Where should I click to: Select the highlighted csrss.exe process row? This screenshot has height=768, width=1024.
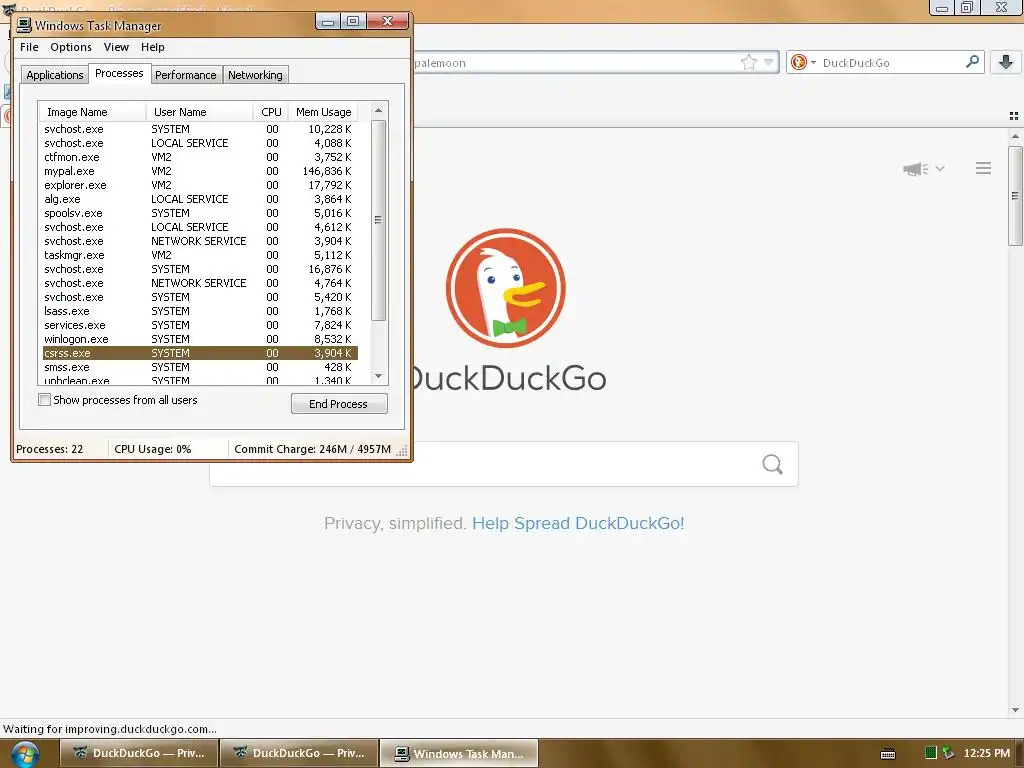coord(200,353)
